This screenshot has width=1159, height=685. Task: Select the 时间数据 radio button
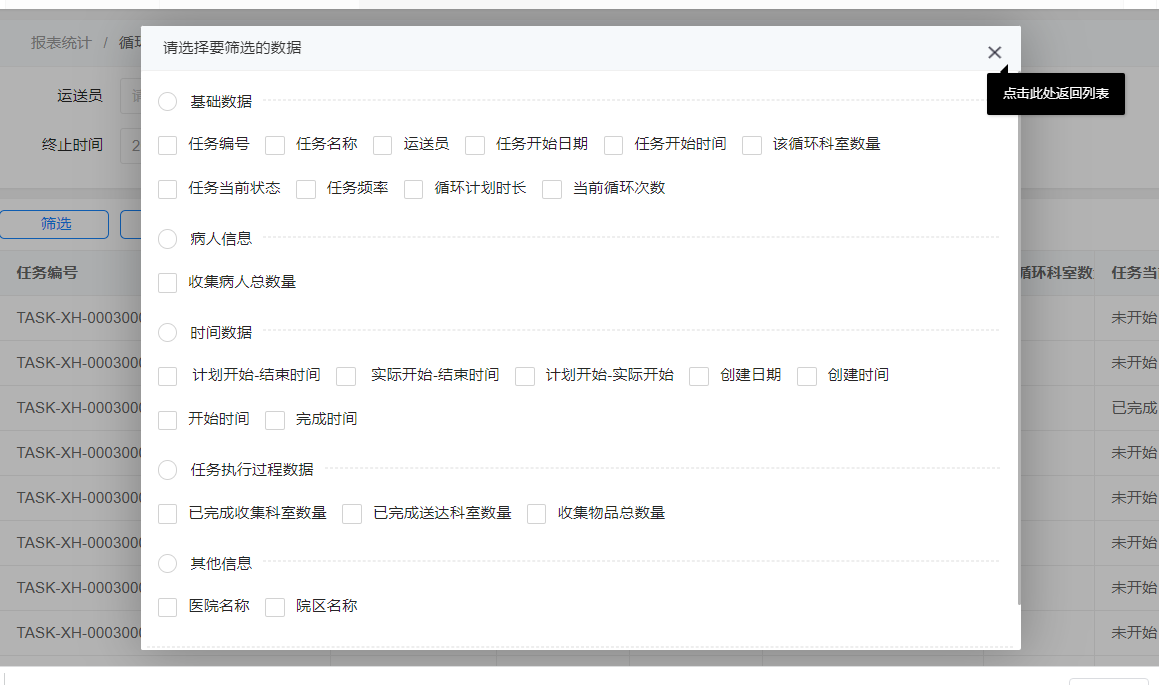coord(167,332)
